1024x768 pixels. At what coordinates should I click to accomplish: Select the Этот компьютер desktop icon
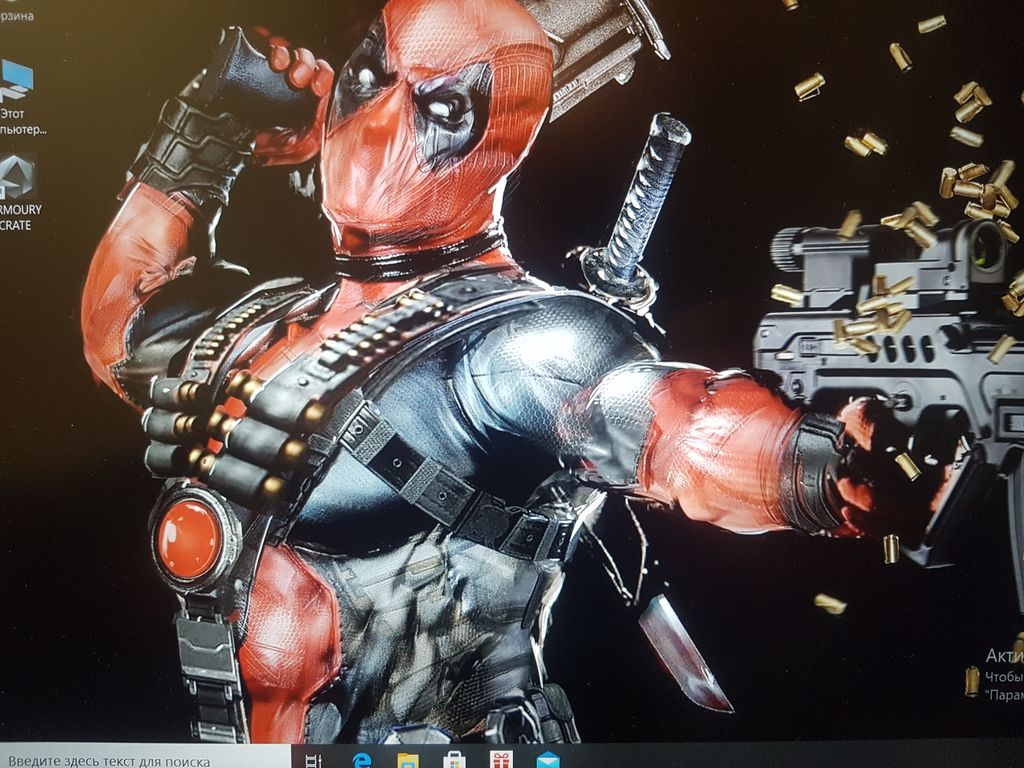click(17, 79)
